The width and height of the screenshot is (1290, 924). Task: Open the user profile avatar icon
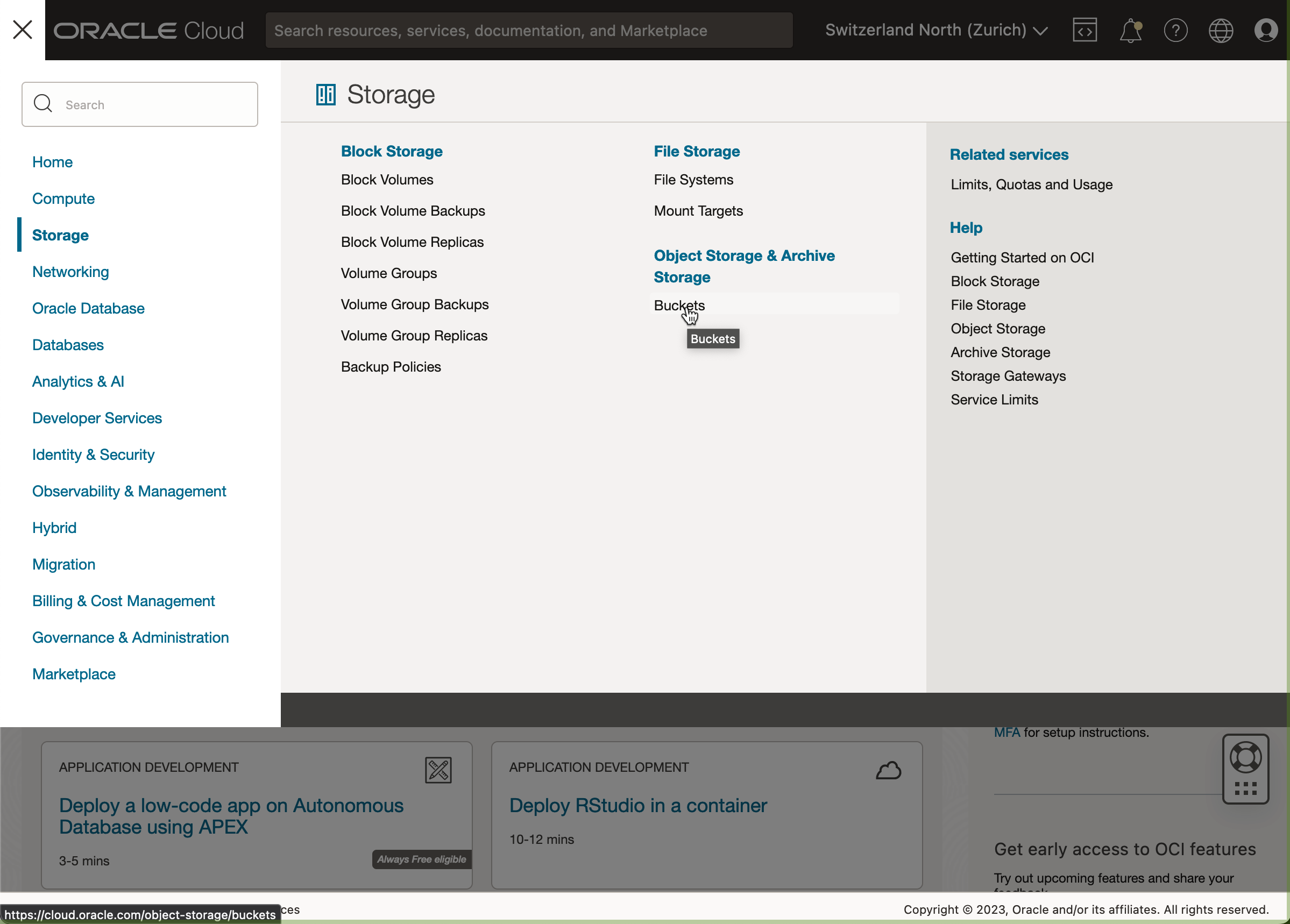(x=1266, y=30)
